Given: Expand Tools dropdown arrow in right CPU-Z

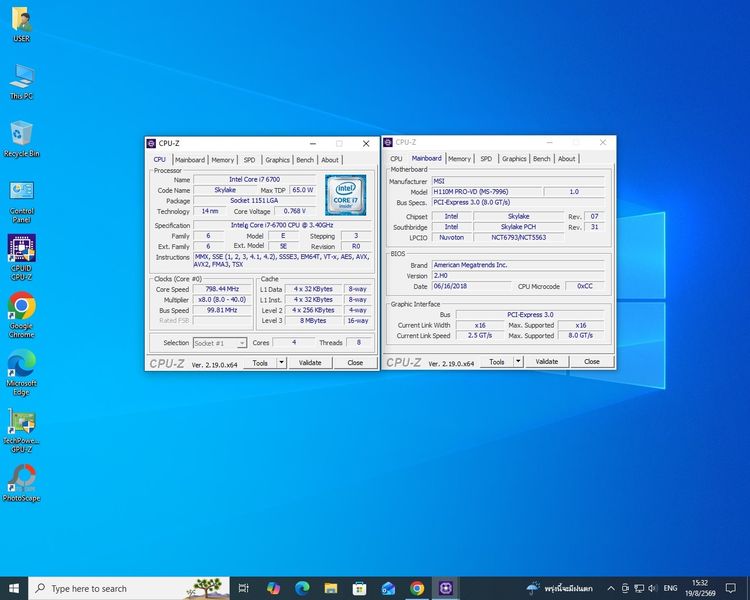Looking at the screenshot, I should [x=518, y=361].
